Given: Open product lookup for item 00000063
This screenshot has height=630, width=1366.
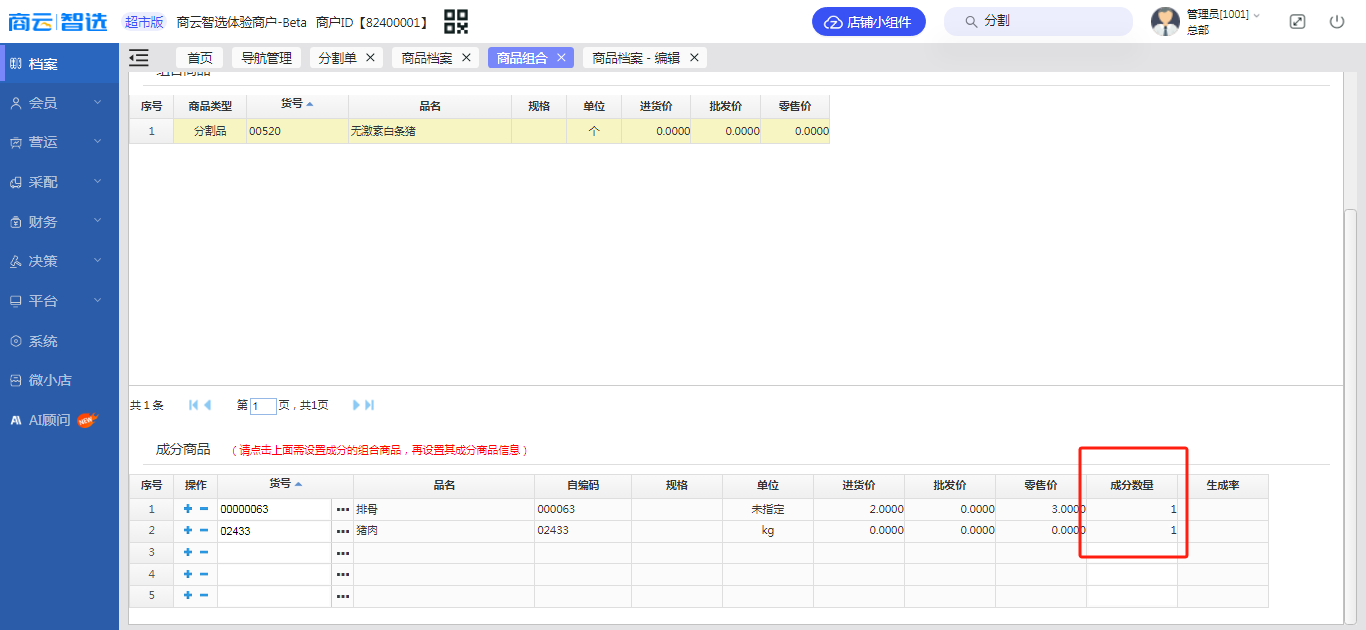Looking at the screenshot, I should point(343,510).
